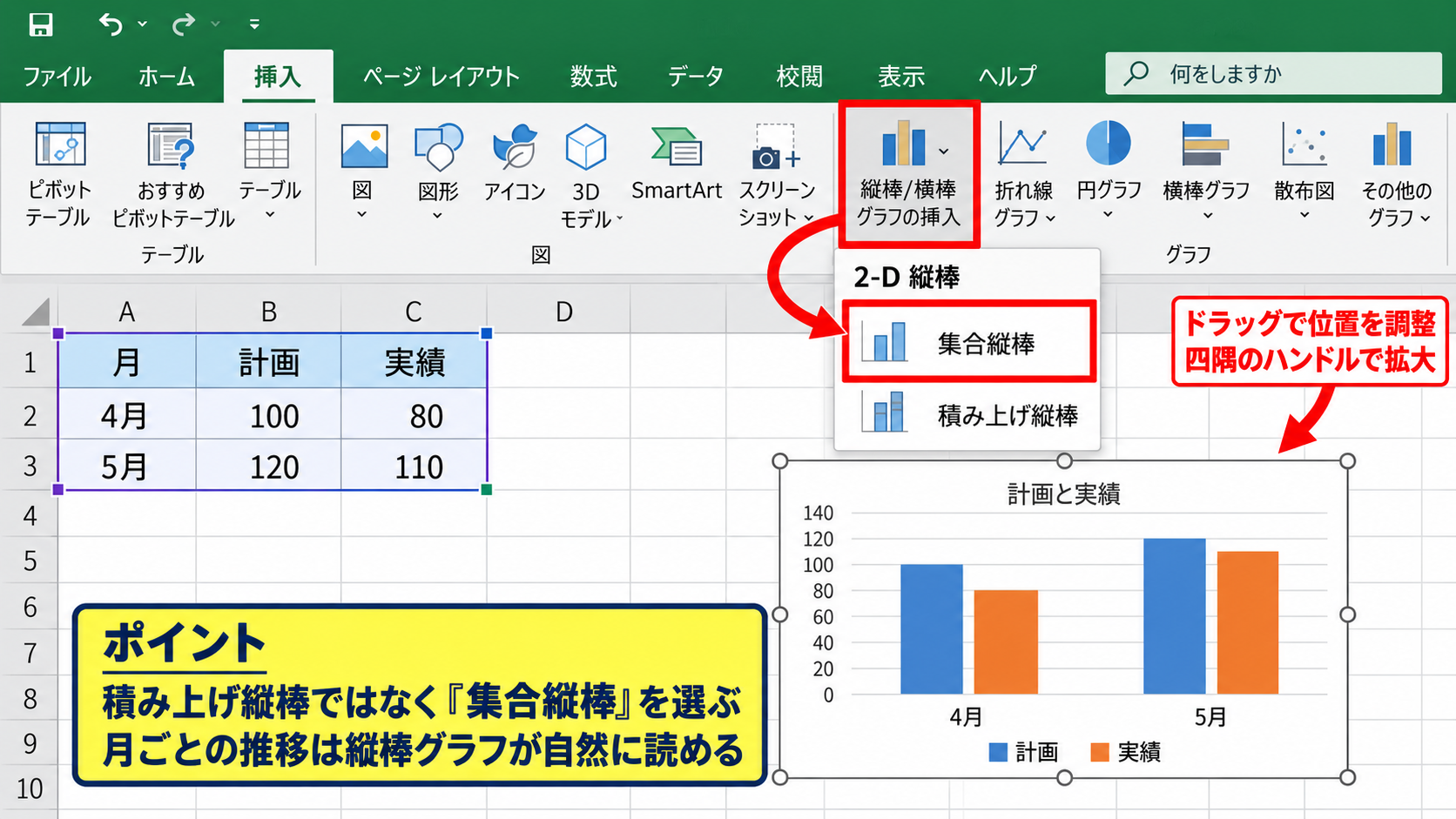Click the 何をしますか search box
This screenshot has height=819, width=1456.
pos(1273,73)
